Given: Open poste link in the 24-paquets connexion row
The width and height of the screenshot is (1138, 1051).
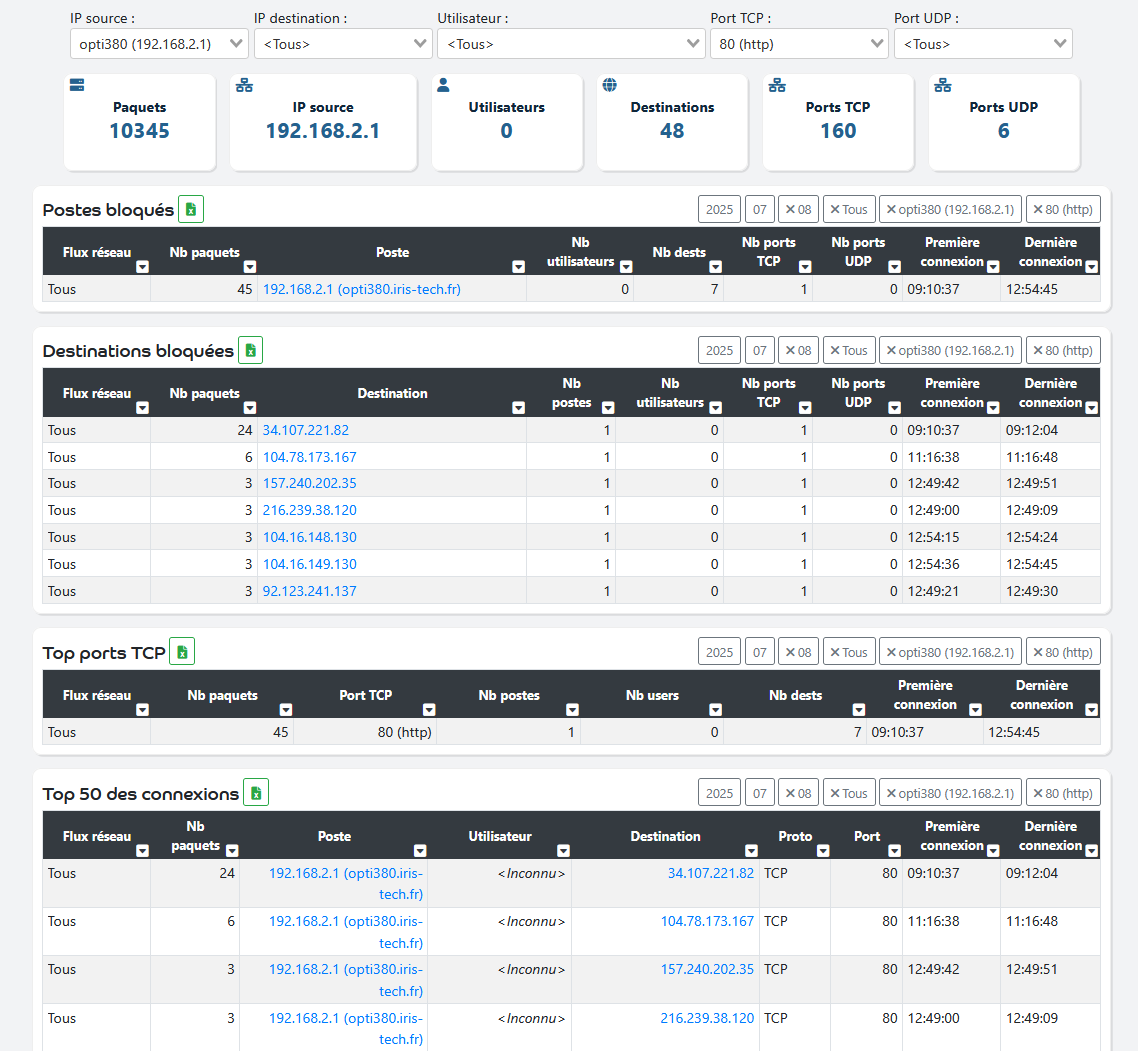Looking at the screenshot, I should pyautogui.click(x=345, y=883).
